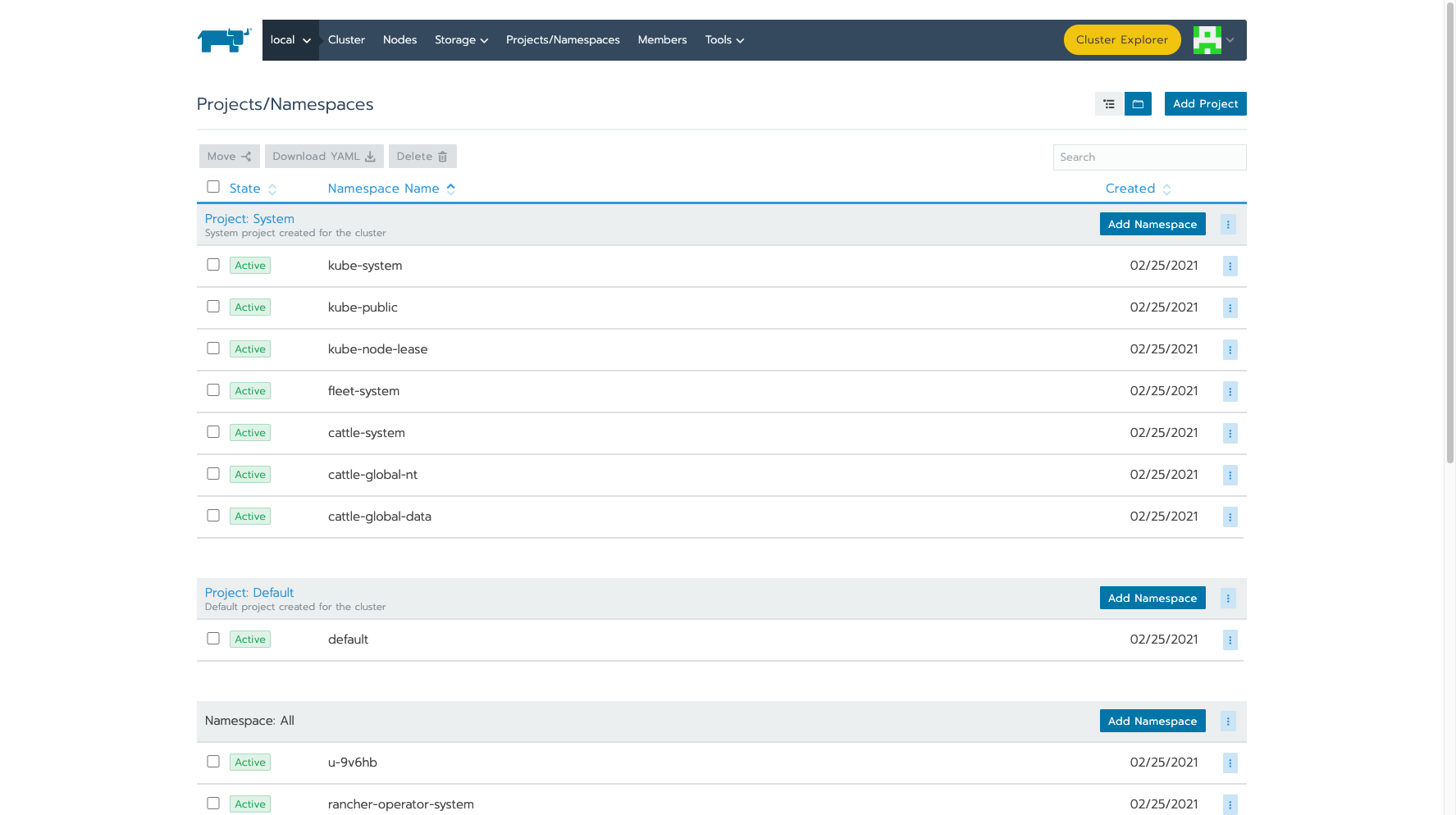This screenshot has height=815, width=1456.
Task: Open the Members page
Action: click(x=662, y=39)
